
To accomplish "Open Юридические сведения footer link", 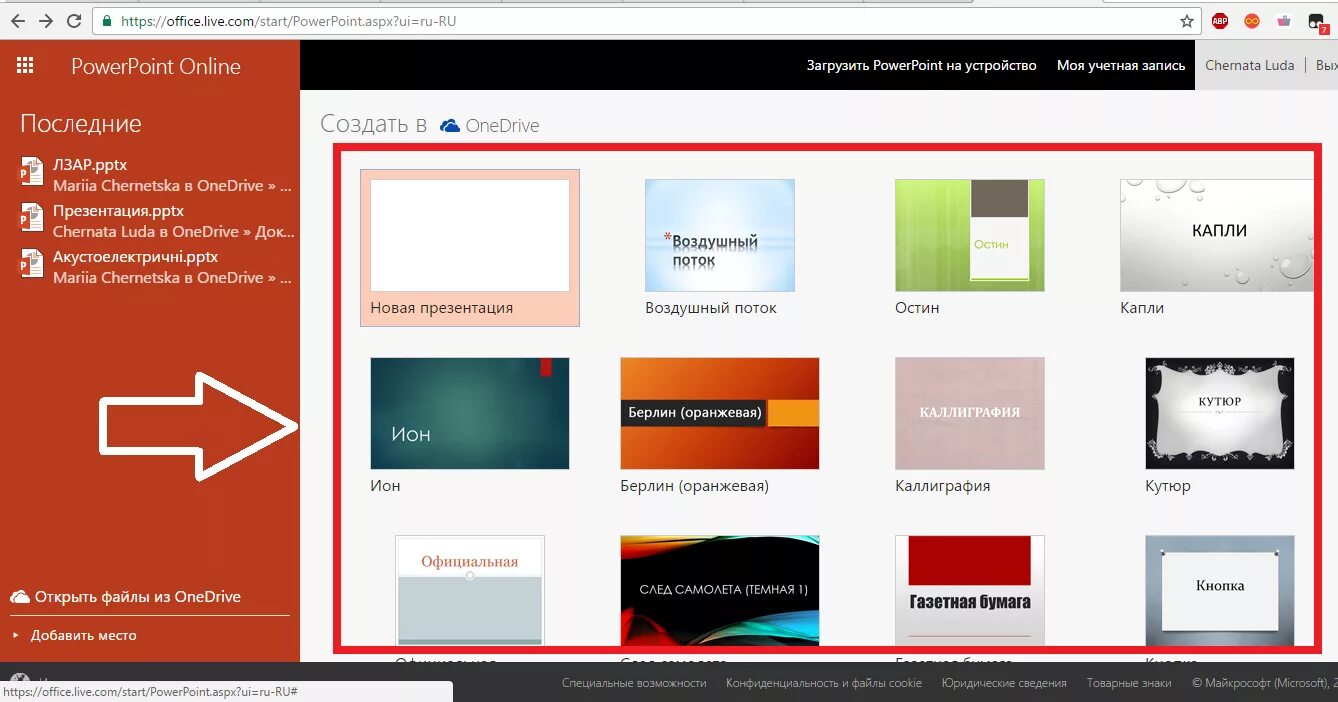I will [1004, 683].
